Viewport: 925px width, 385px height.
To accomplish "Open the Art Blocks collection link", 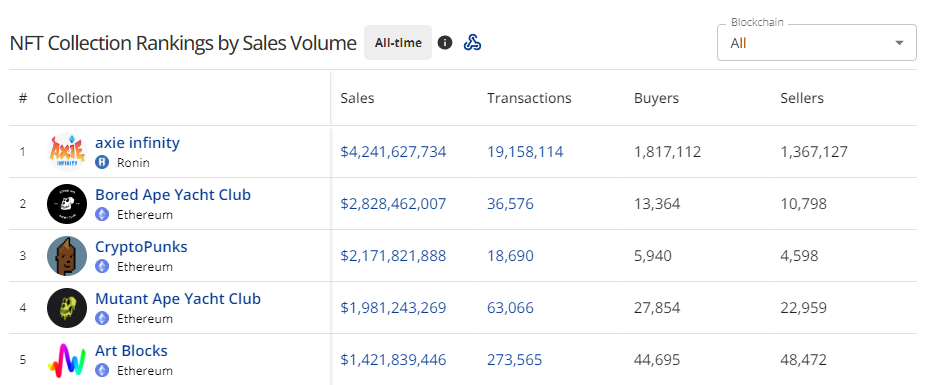I will coord(132,351).
